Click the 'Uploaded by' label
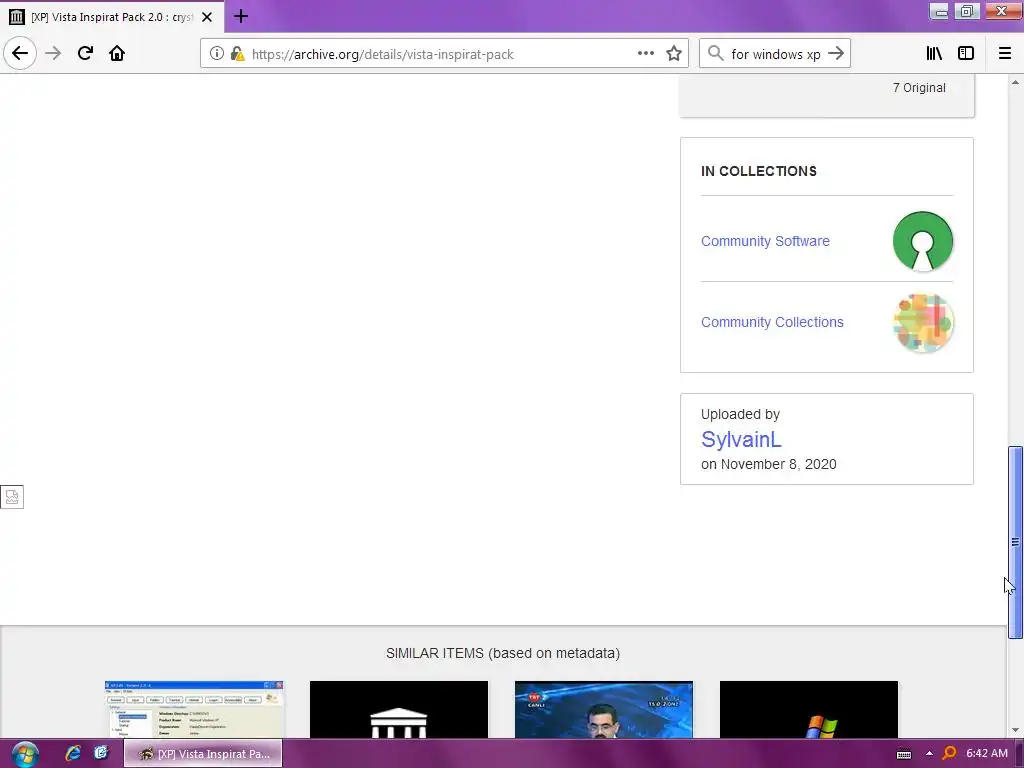Viewport: 1024px width, 768px height. point(741,414)
